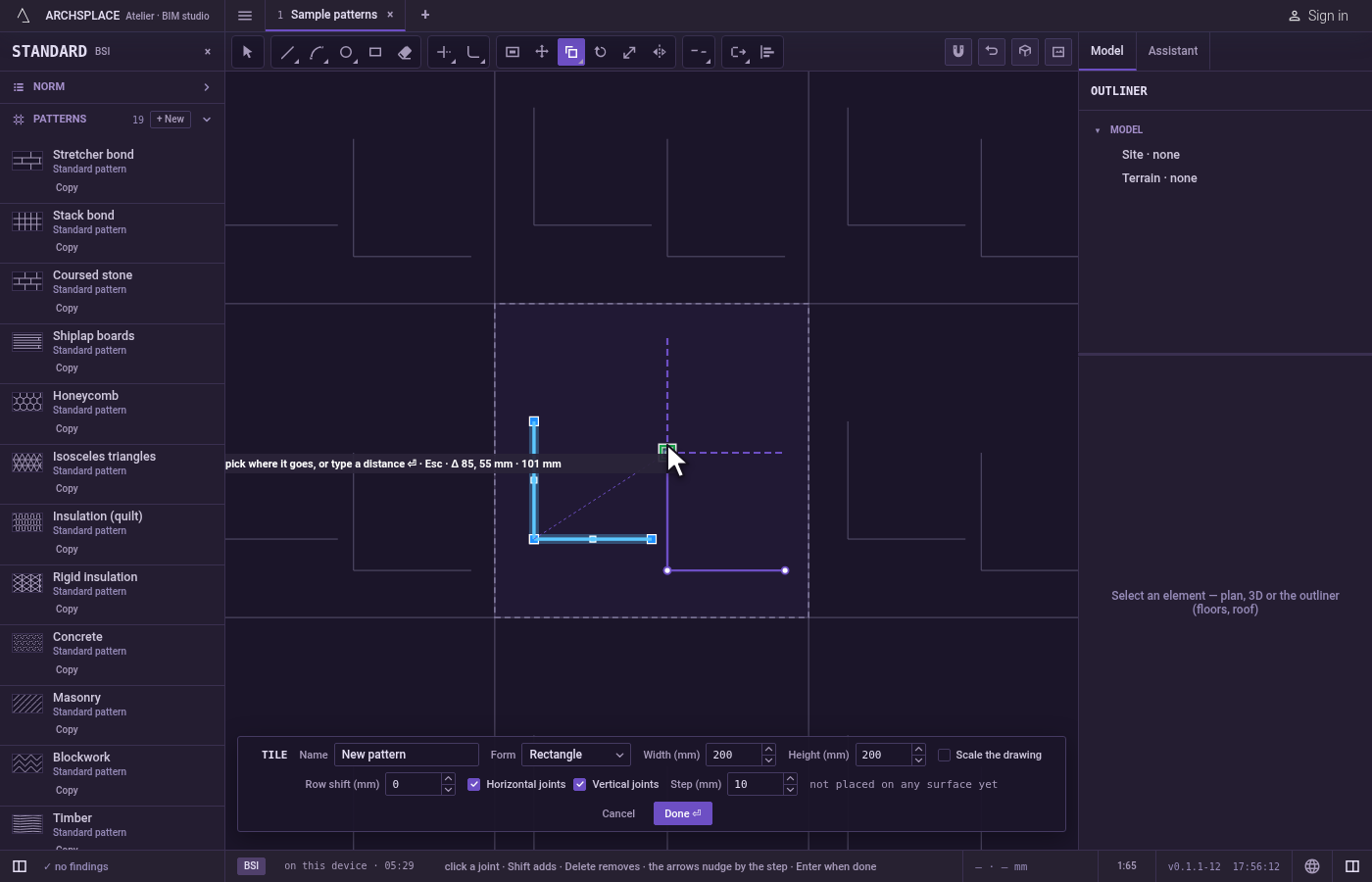Viewport: 1372px width, 882px height.
Task: Click the Move tool with four arrows
Action: (x=542, y=52)
